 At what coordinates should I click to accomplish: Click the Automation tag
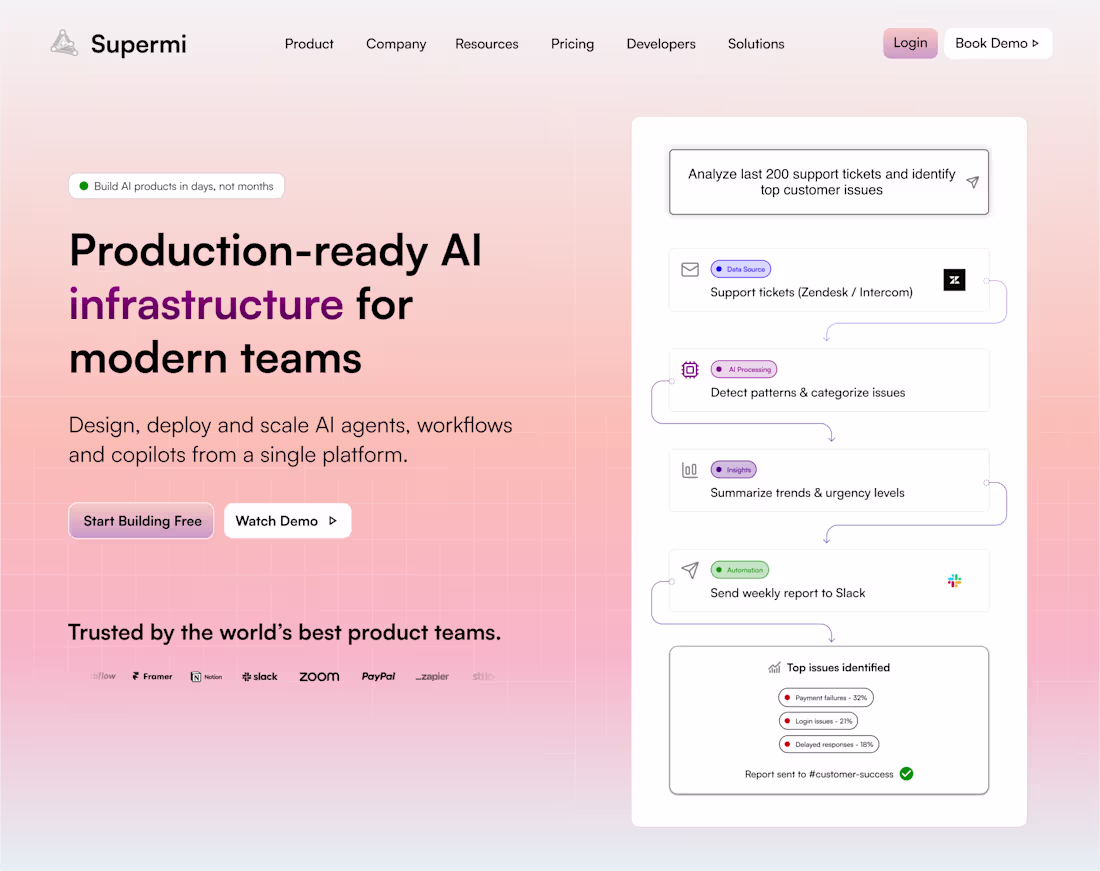coord(739,569)
